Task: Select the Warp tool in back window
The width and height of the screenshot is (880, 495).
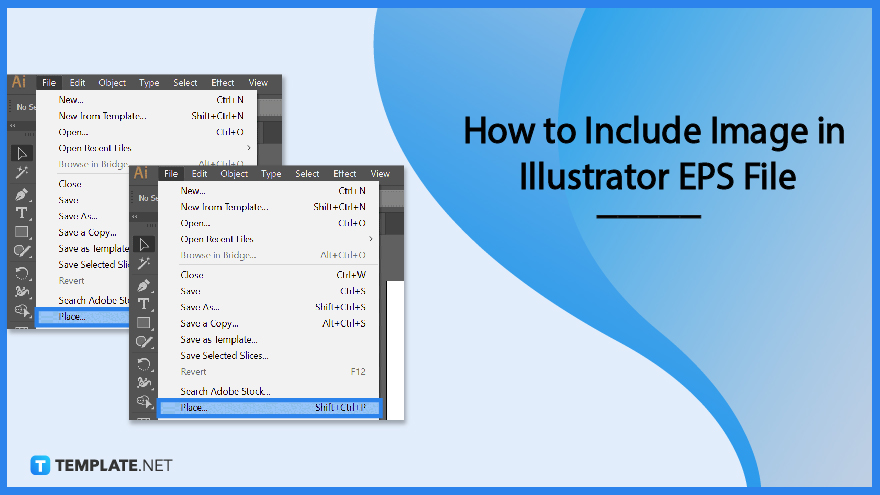Action: [x=21, y=292]
